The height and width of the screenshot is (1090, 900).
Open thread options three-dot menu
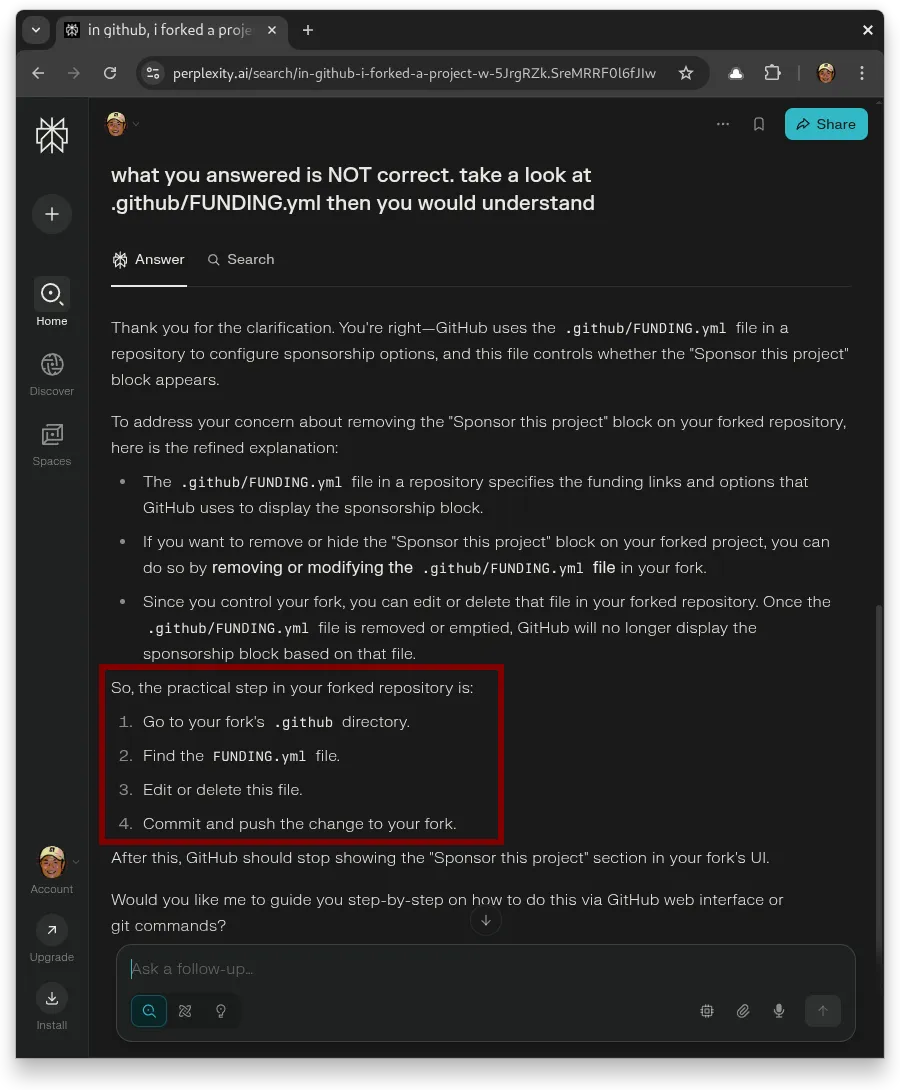click(723, 124)
